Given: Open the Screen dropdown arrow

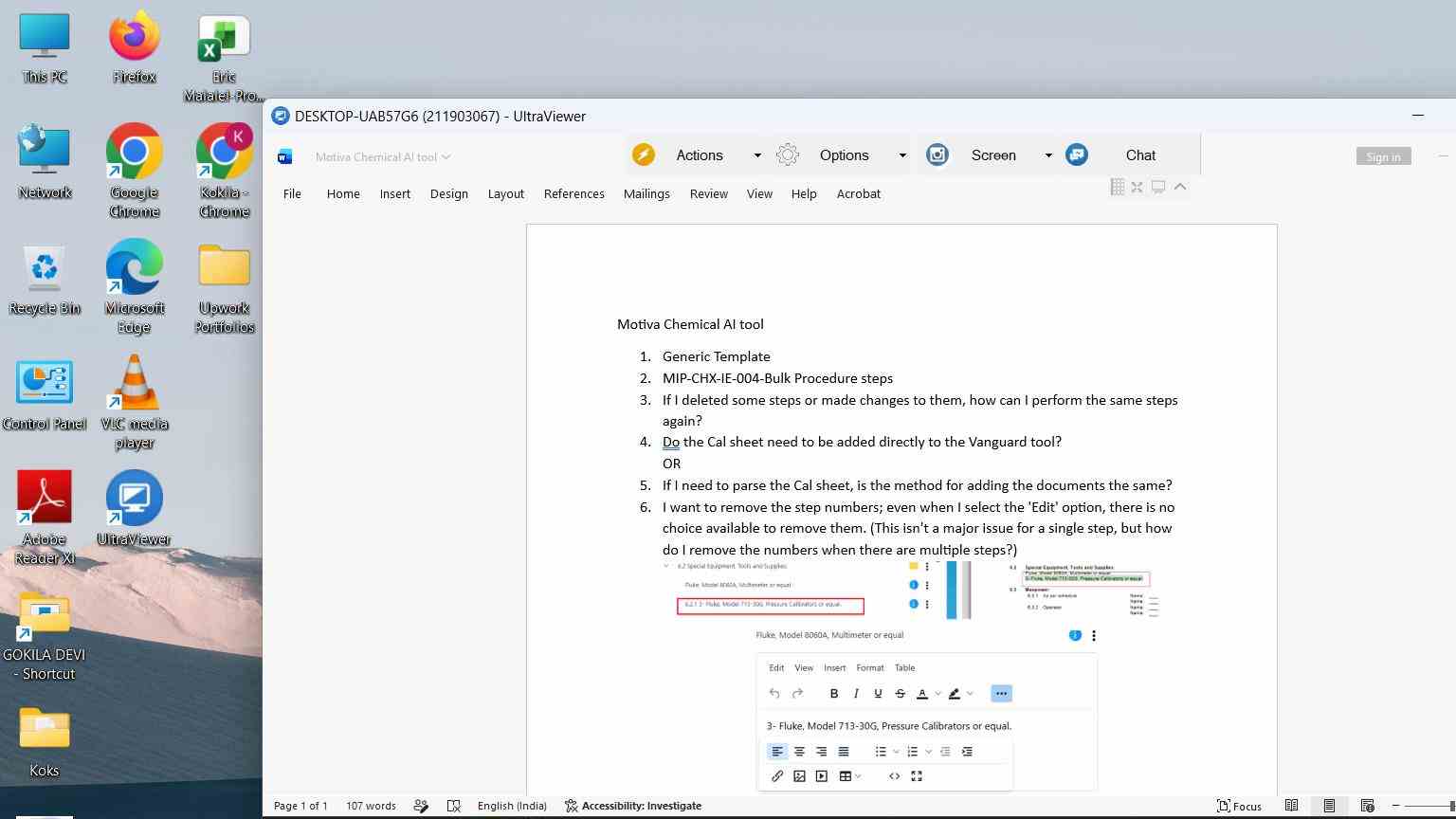Looking at the screenshot, I should click(x=1048, y=155).
